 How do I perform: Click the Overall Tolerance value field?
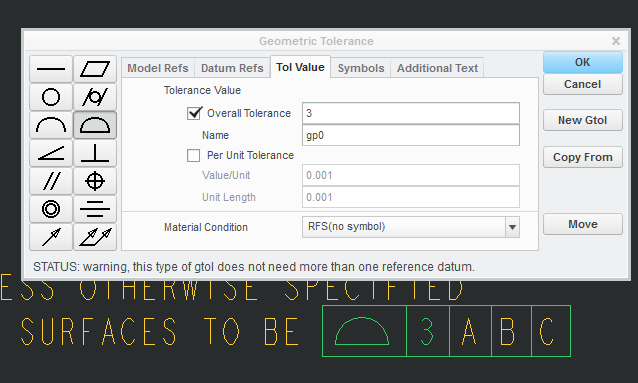[x=411, y=113]
